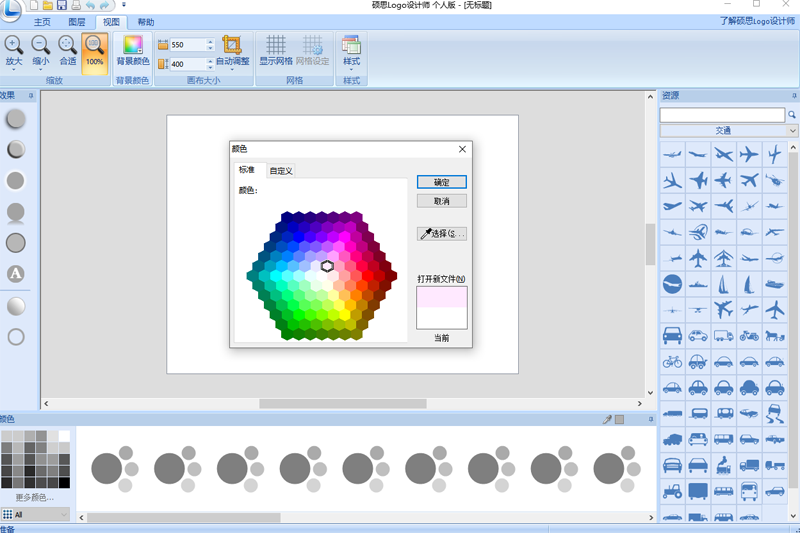Toggle the 显示网格 show grid button
Image resolution: width=800 pixels, height=533 pixels.
coord(276,45)
